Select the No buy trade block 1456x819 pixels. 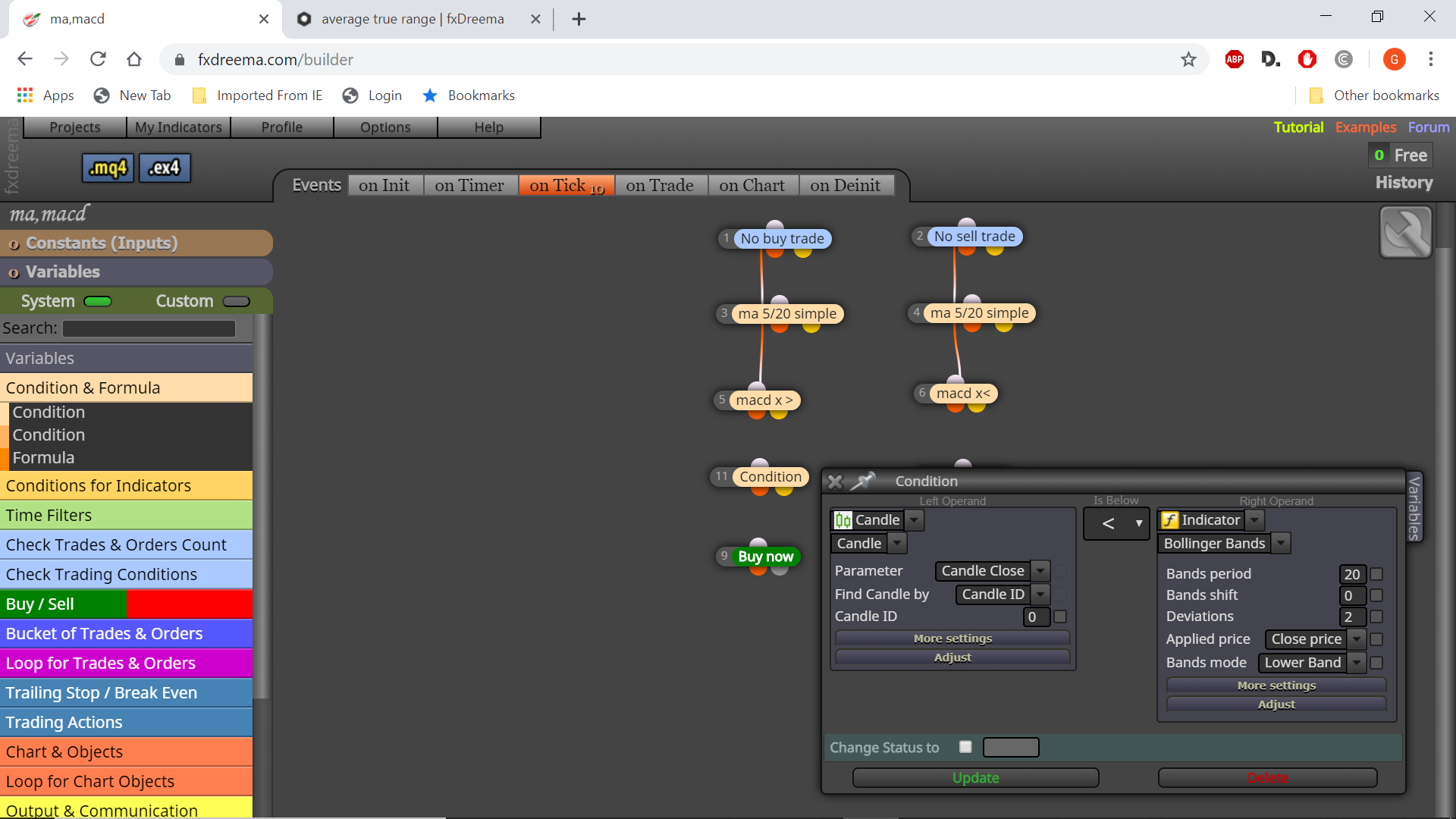coord(783,239)
